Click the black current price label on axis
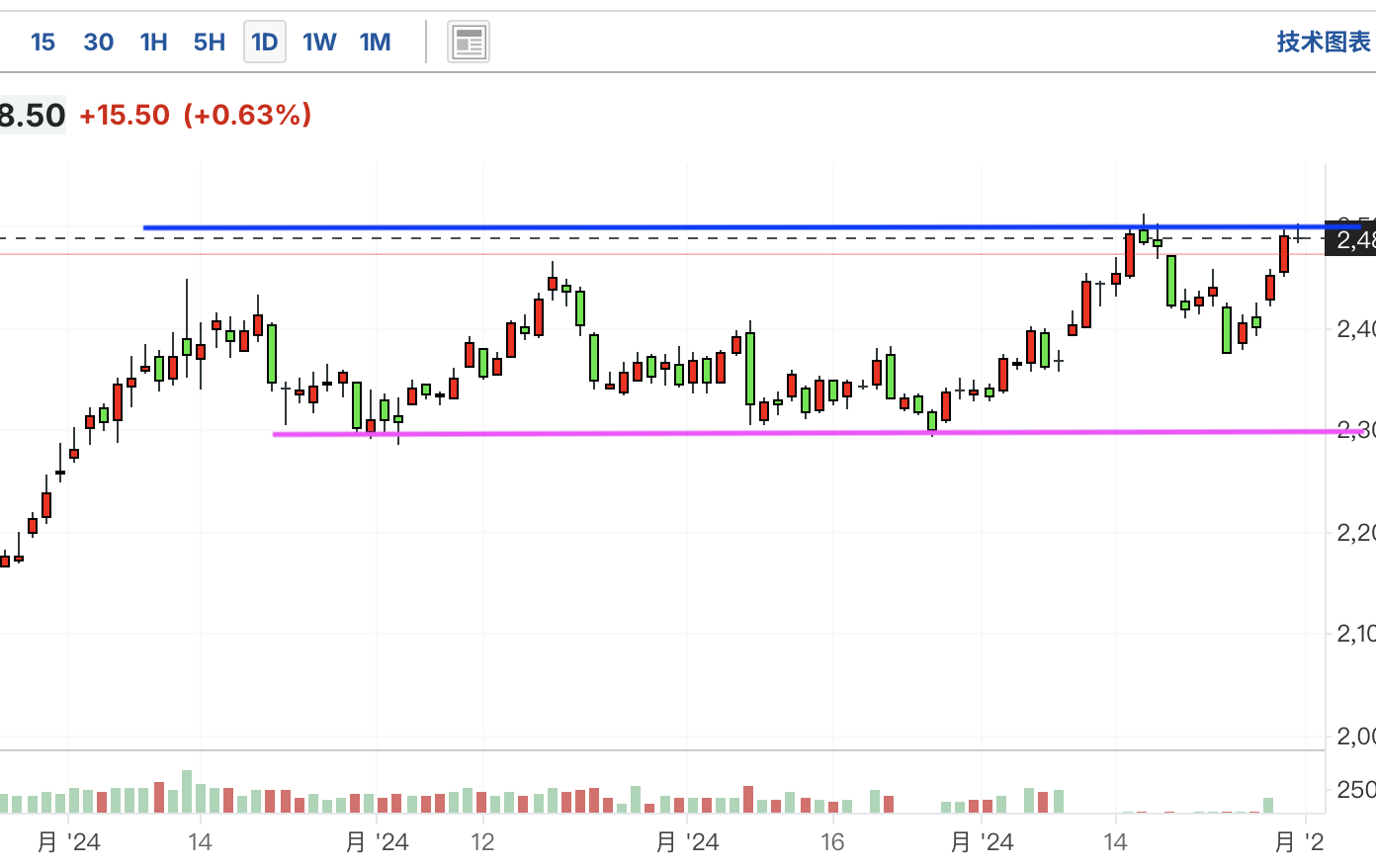1376x868 pixels. 1350,239
